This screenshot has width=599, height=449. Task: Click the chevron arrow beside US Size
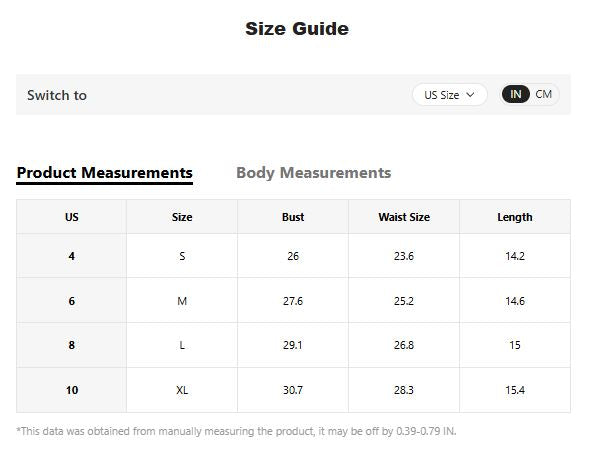pos(470,94)
